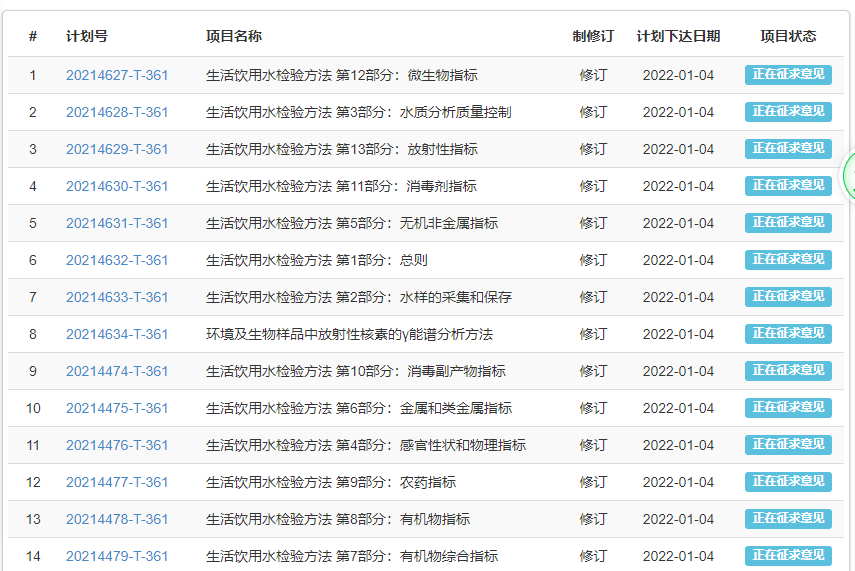Open plan link 20214629-T-361

point(117,149)
